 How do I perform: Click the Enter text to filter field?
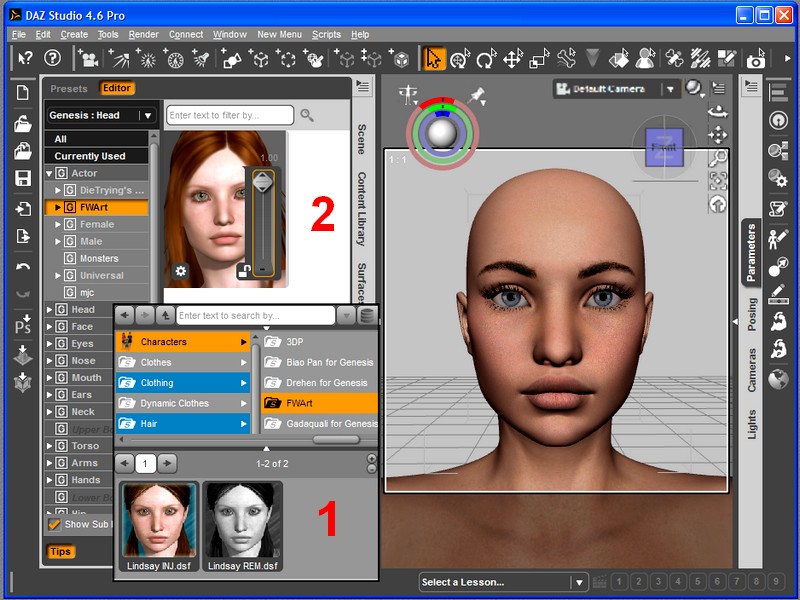click(x=230, y=115)
